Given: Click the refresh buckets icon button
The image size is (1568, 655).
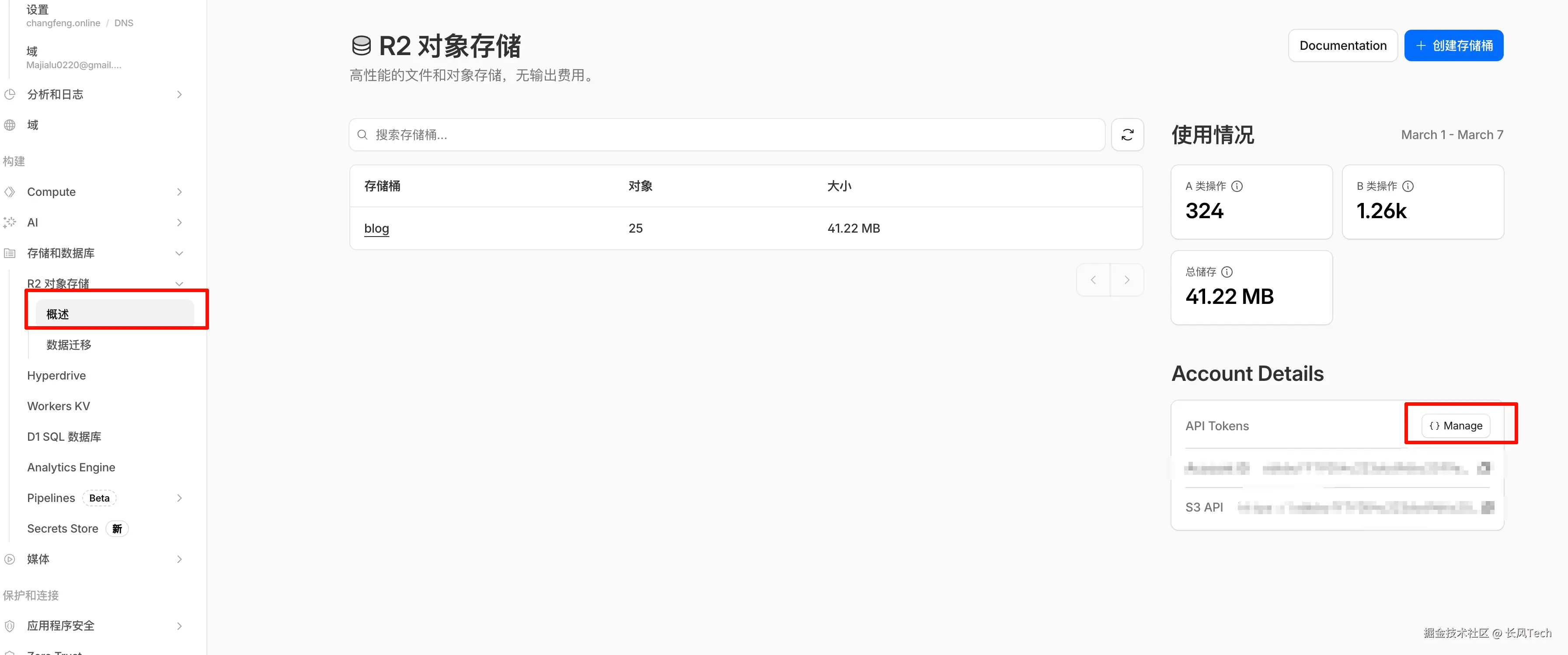Looking at the screenshot, I should click(x=1127, y=135).
